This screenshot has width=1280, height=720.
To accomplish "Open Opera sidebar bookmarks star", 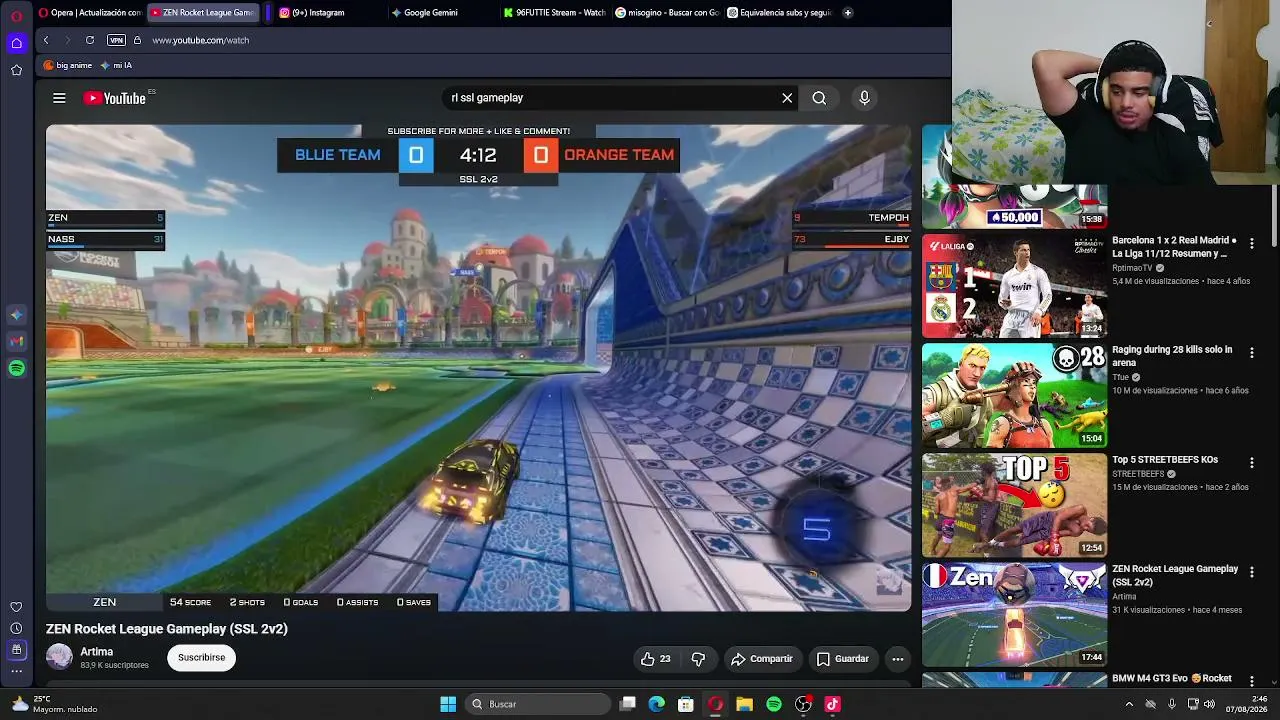I will (x=16, y=70).
